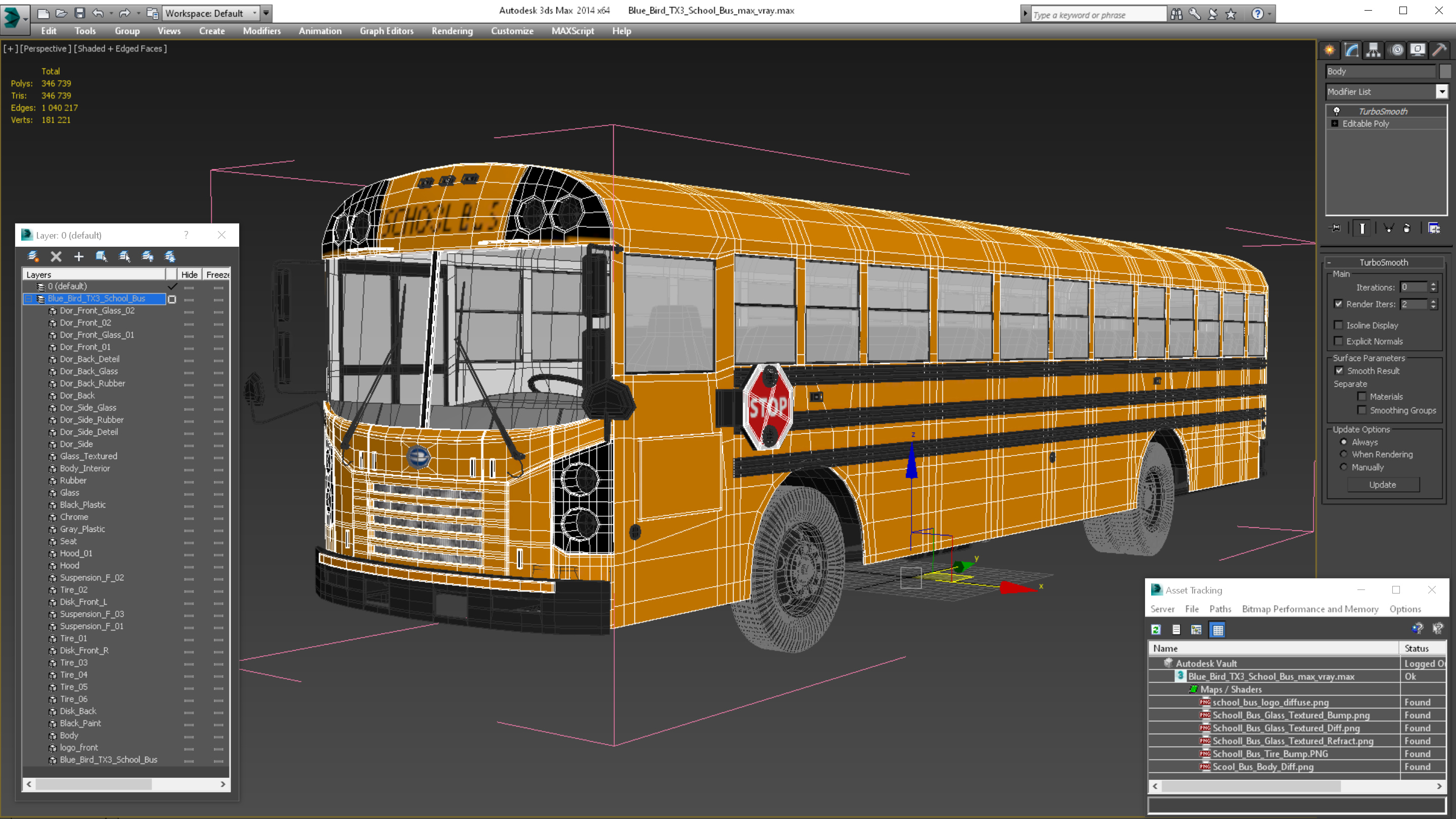The height and width of the screenshot is (819, 1456).
Task: Click Make Unique icon below modifier stack
Action: click(1388, 229)
